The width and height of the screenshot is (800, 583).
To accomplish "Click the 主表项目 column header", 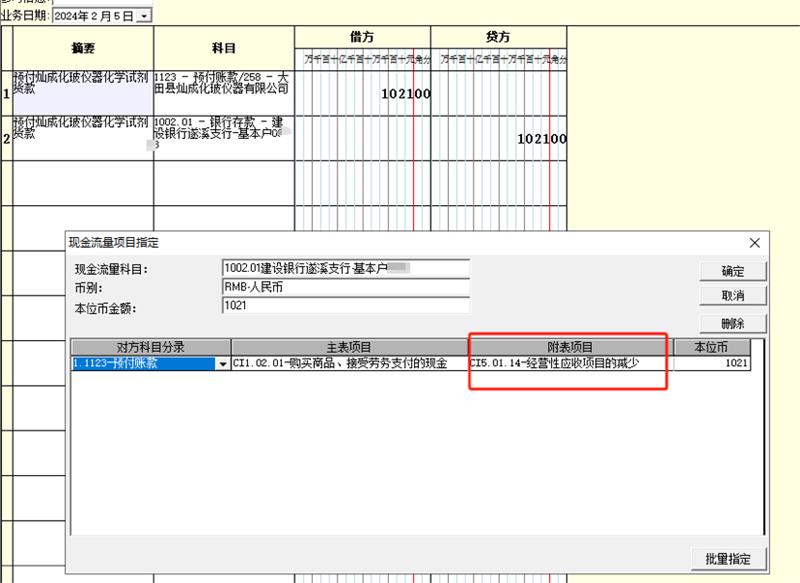I will pyautogui.click(x=349, y=346).
